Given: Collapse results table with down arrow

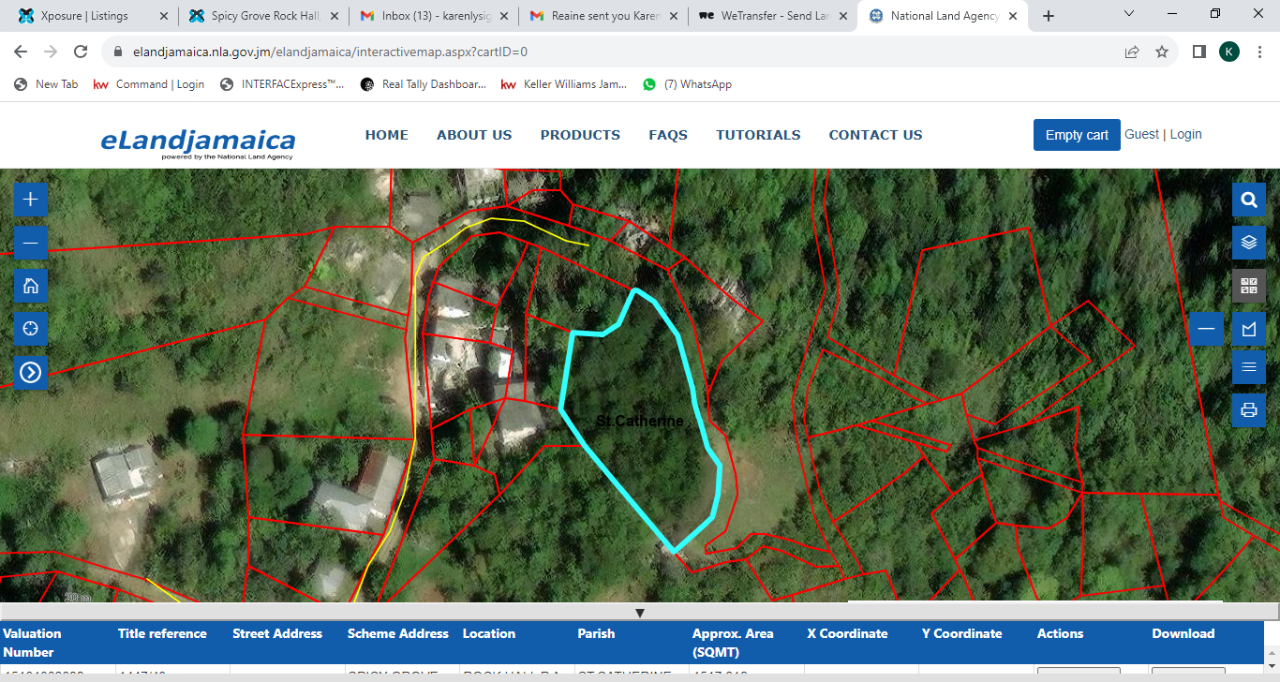Looking at the screenshot, I should pyautogui.click(x=640, y=612).
